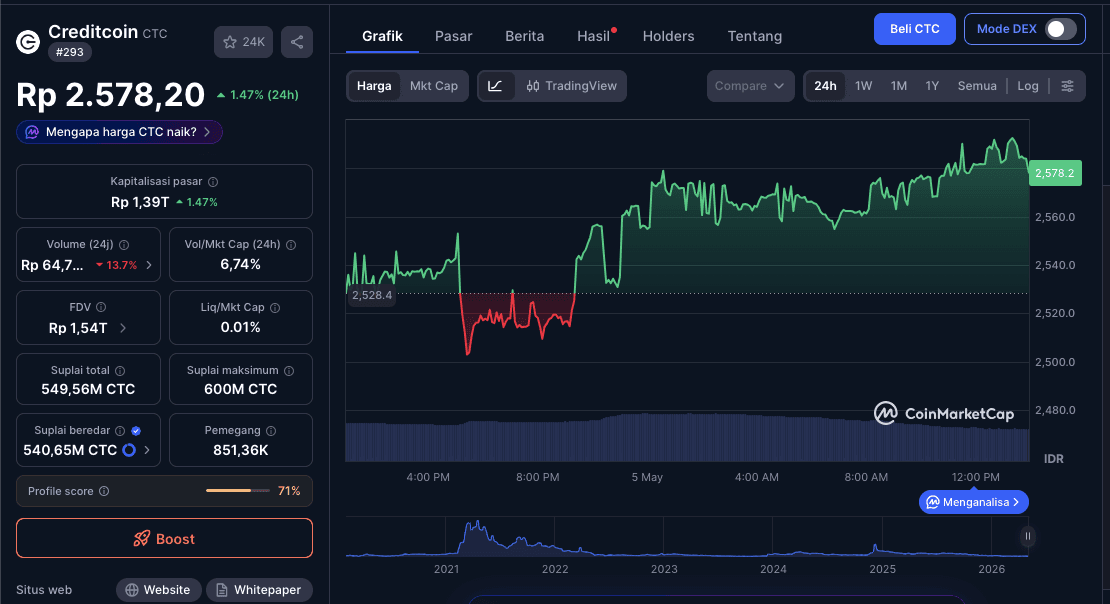Click the share icon button

pos(297,42)
